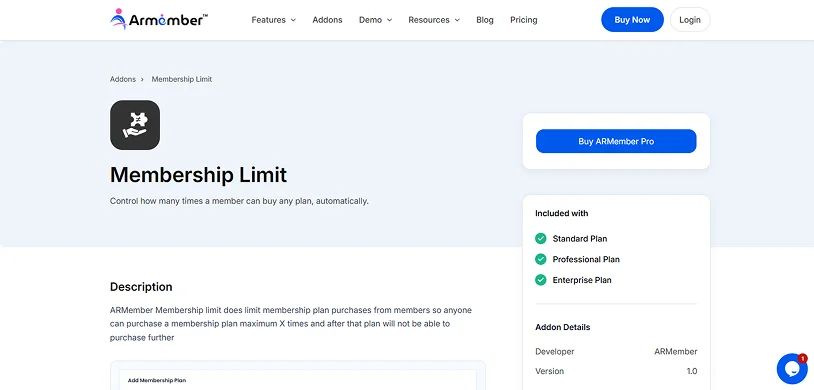Open the live chat bubble icon
The image size is (814, 390).
[x=792, y=369]
